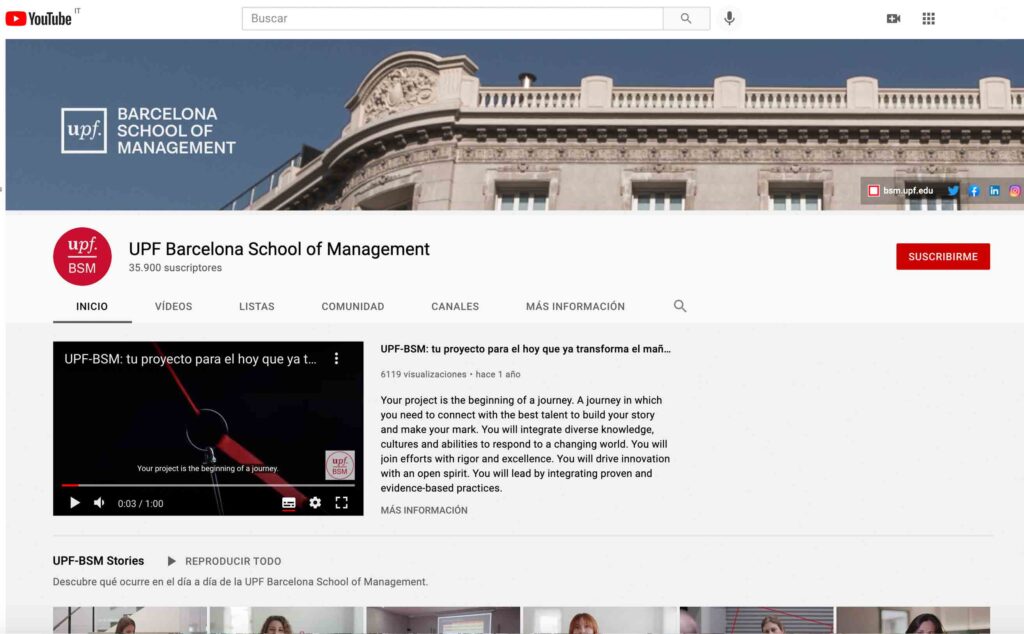This screenshot has width=1024, height=634.
Task: Open the bsm.upf.edu banner link
Action: pyautogui.click(x=901, y=191)
